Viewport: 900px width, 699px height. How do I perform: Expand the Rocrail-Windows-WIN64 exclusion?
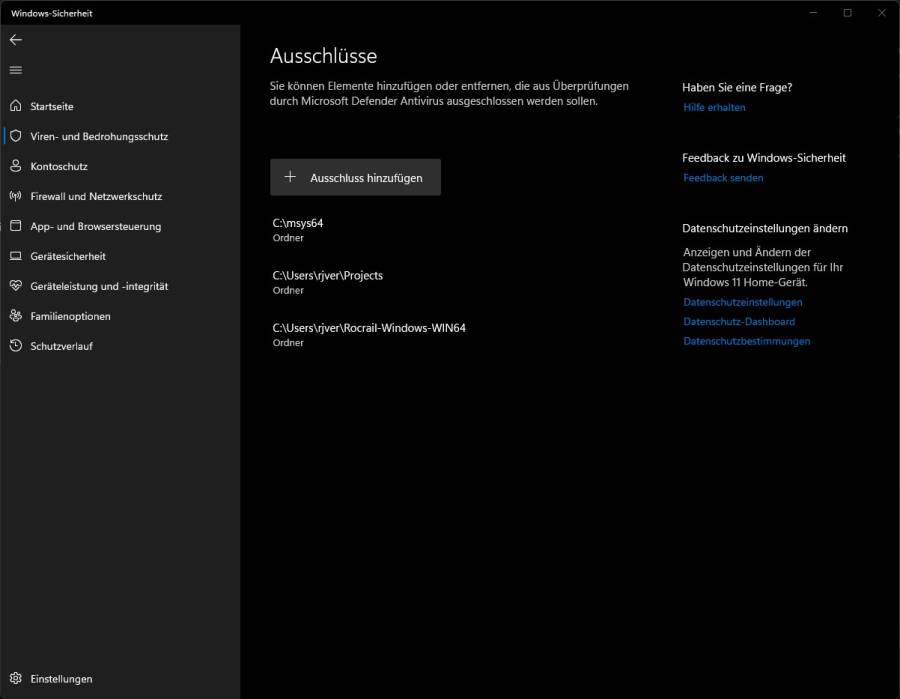click(x=371, y=334)
